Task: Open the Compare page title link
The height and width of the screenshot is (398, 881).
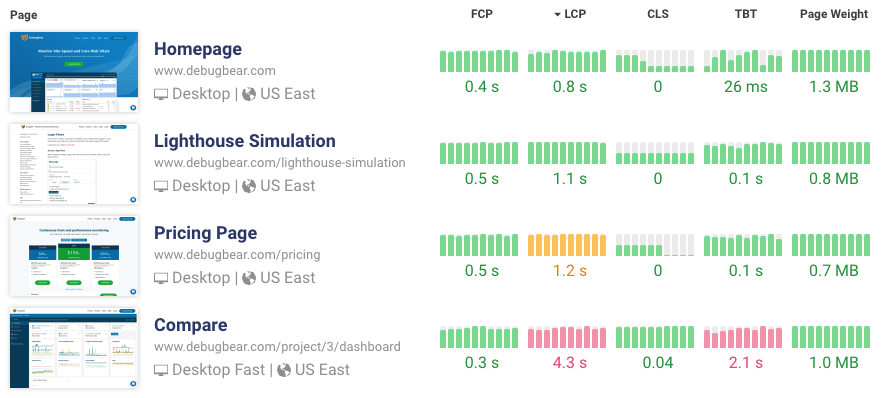Action: [x=190, y=325]
